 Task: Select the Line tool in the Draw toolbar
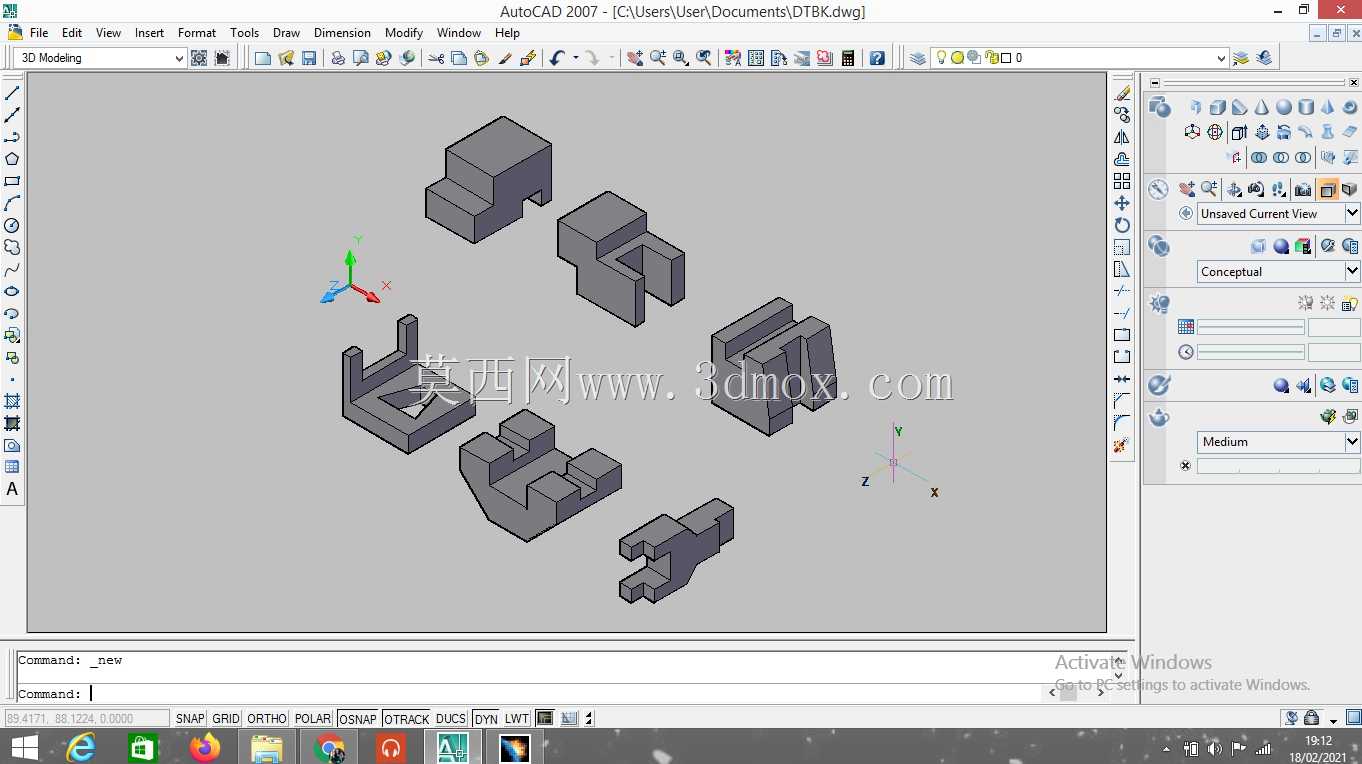point(12,93)
